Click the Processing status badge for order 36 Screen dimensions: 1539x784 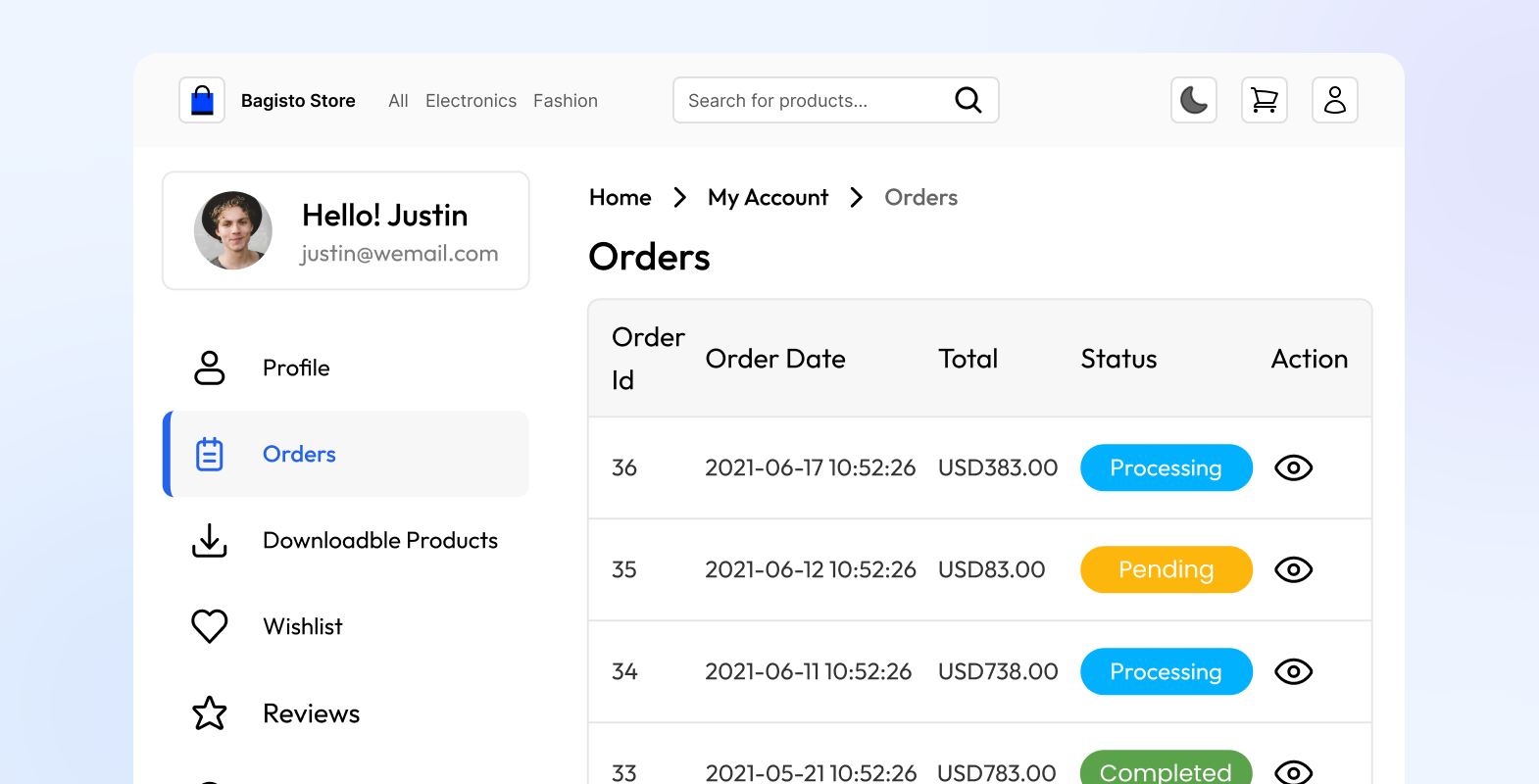[x=1167, y=467]
